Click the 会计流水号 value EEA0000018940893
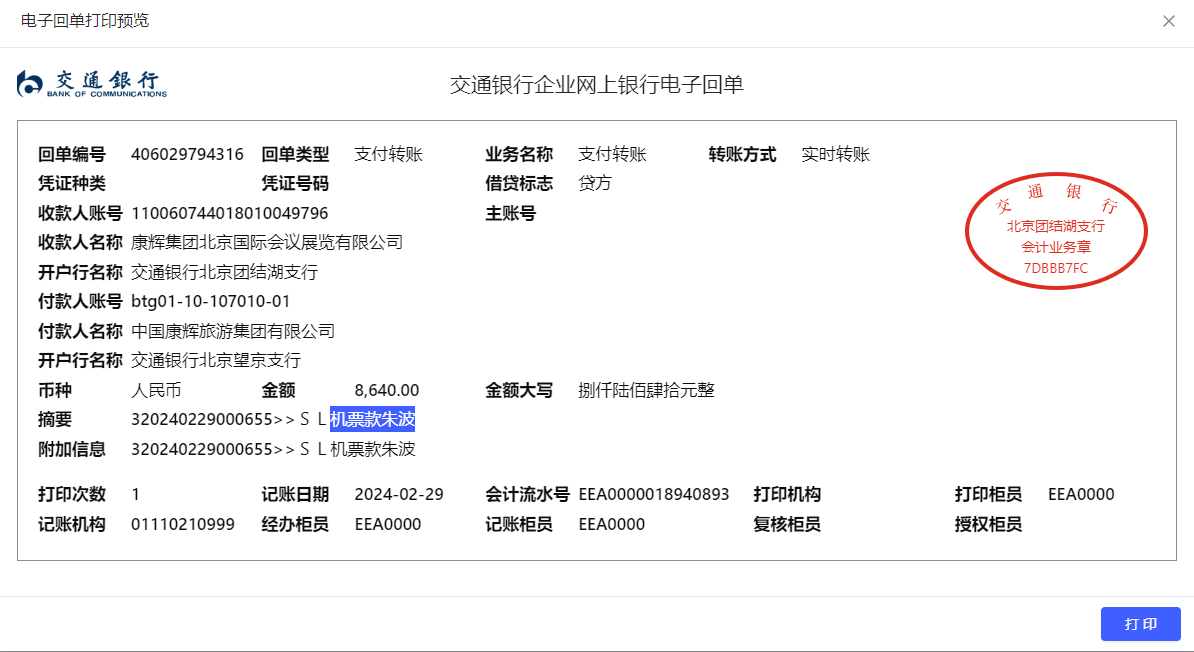The image size is (1194, 652). (653, 494)
